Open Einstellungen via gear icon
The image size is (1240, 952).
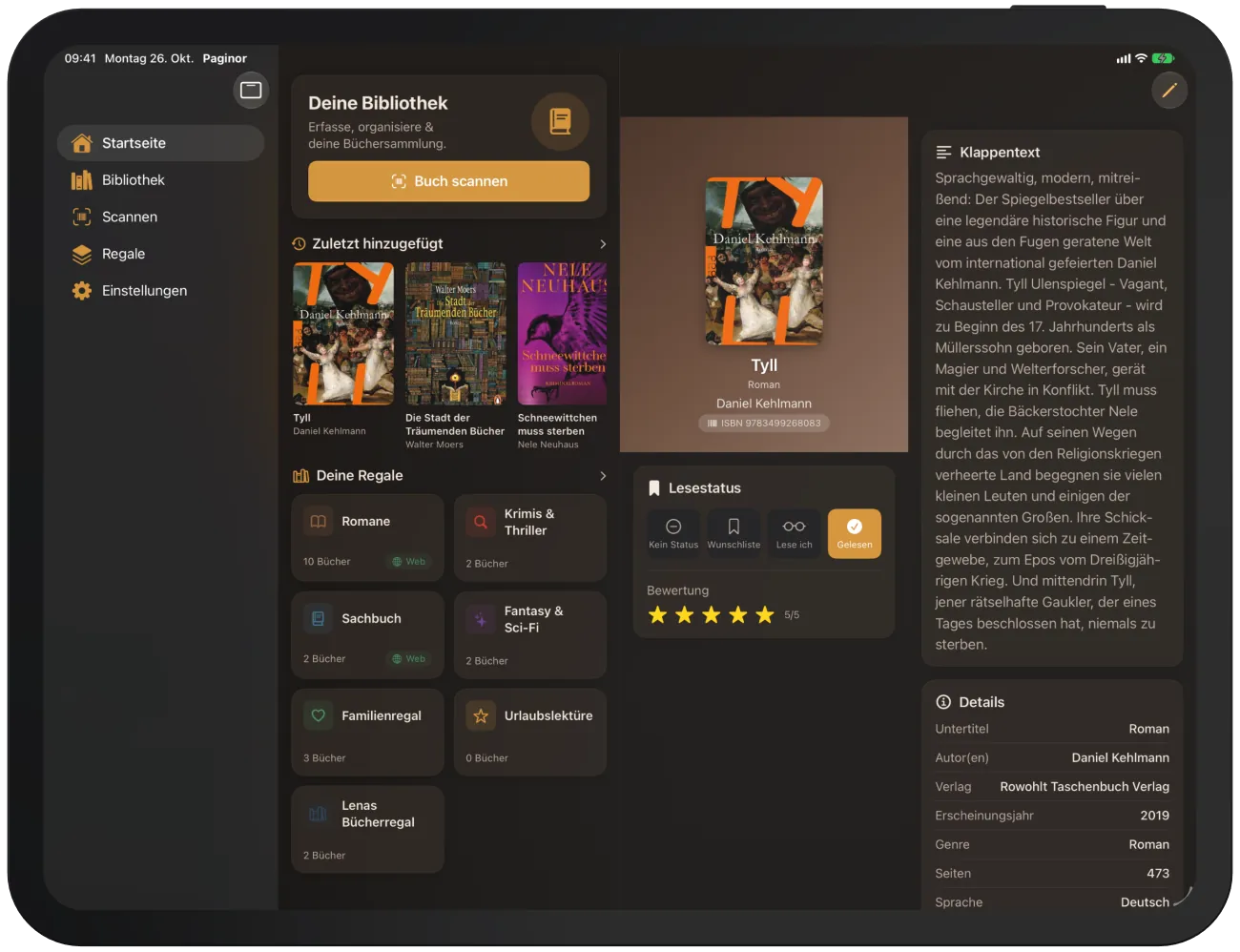[82, 291]
